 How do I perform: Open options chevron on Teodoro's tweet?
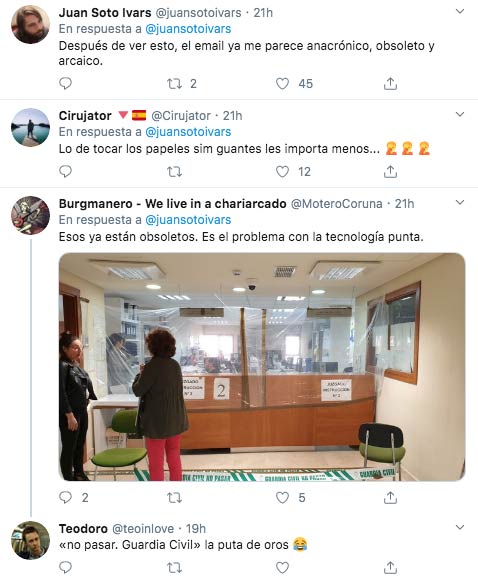pos(460,527)
